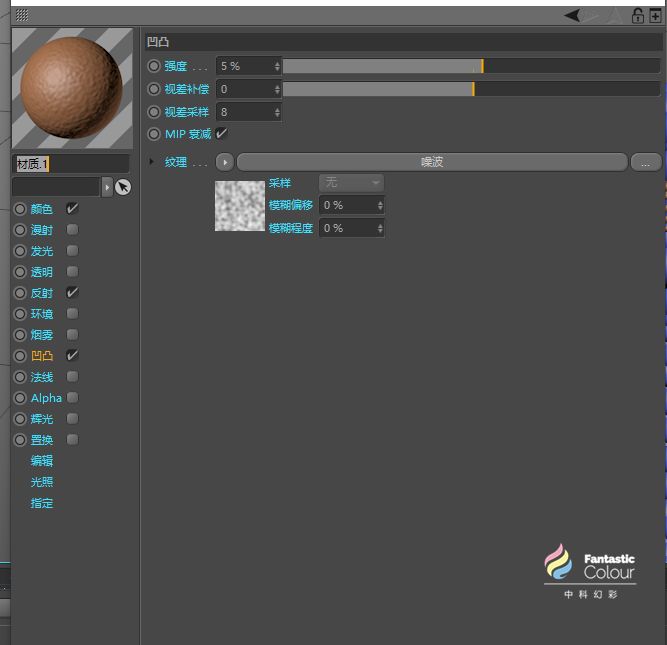Disable the MIP 衰减 checkbox

click(x=222, y=134)
